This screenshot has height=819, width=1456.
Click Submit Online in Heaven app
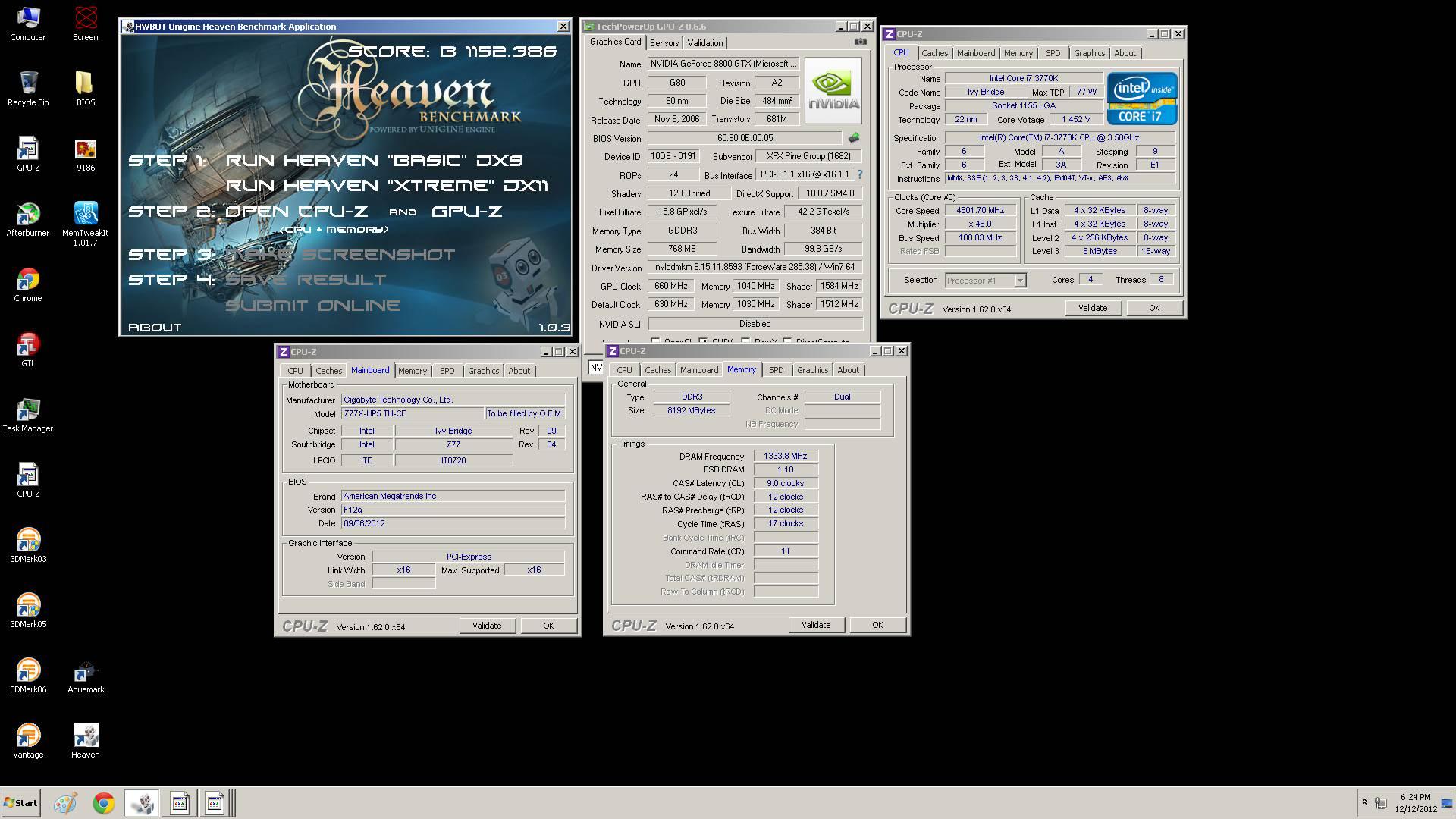pyautogui.click(x=312, y=306)
